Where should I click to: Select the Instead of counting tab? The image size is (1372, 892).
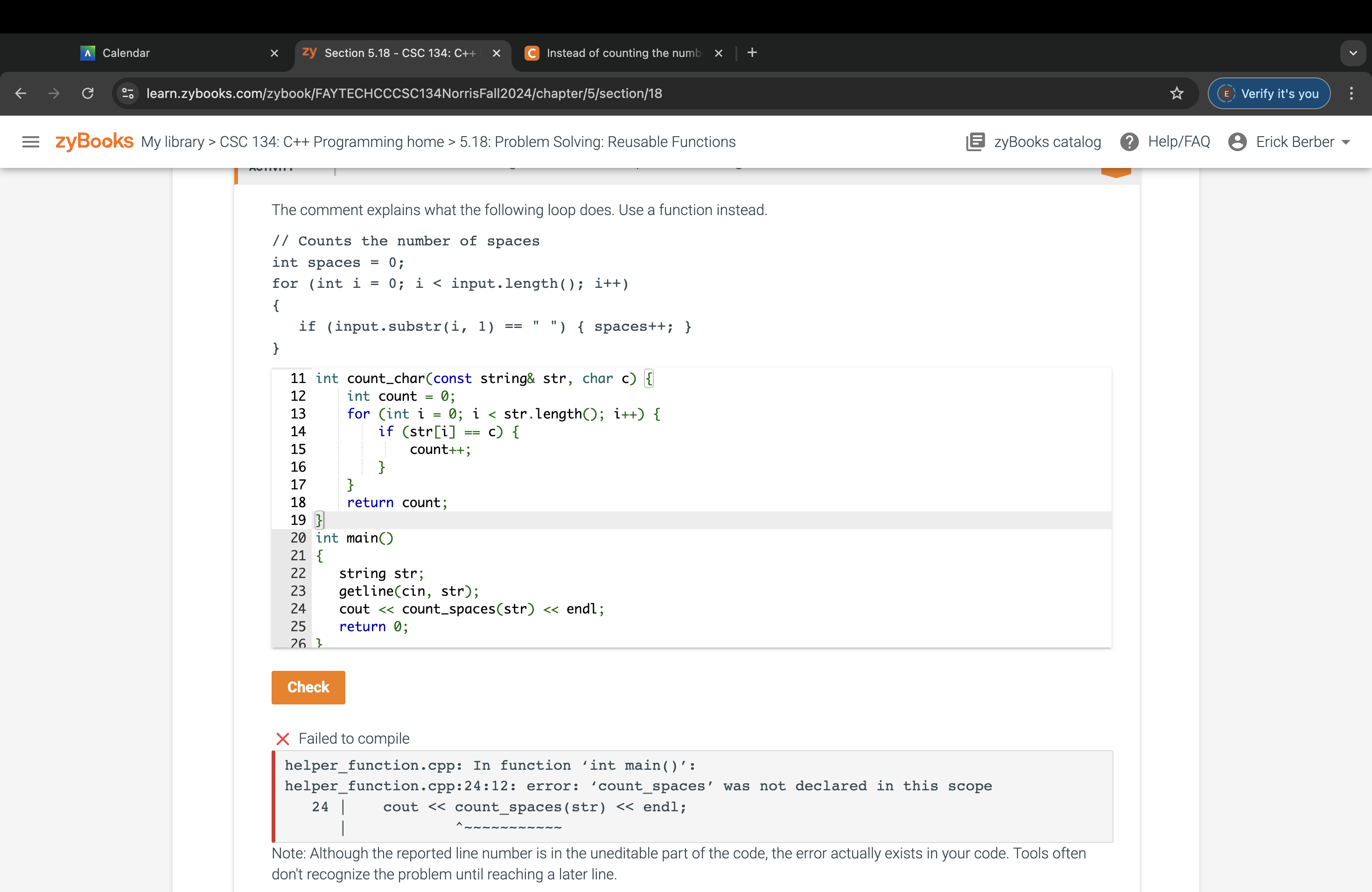point(622,53)
